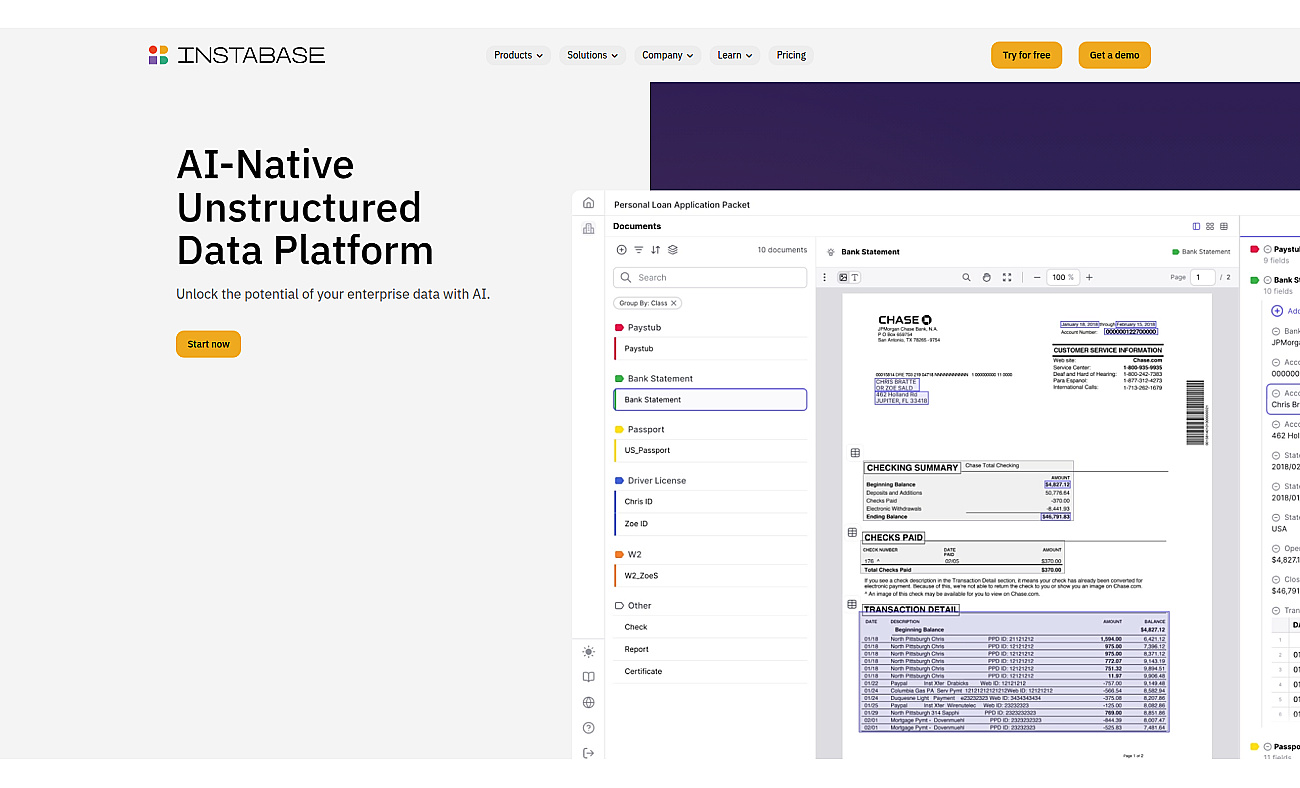This screenshot has width=1300, height=788.
Task: Click table icon beside Transaction Detail
Action: click(852, 604)
